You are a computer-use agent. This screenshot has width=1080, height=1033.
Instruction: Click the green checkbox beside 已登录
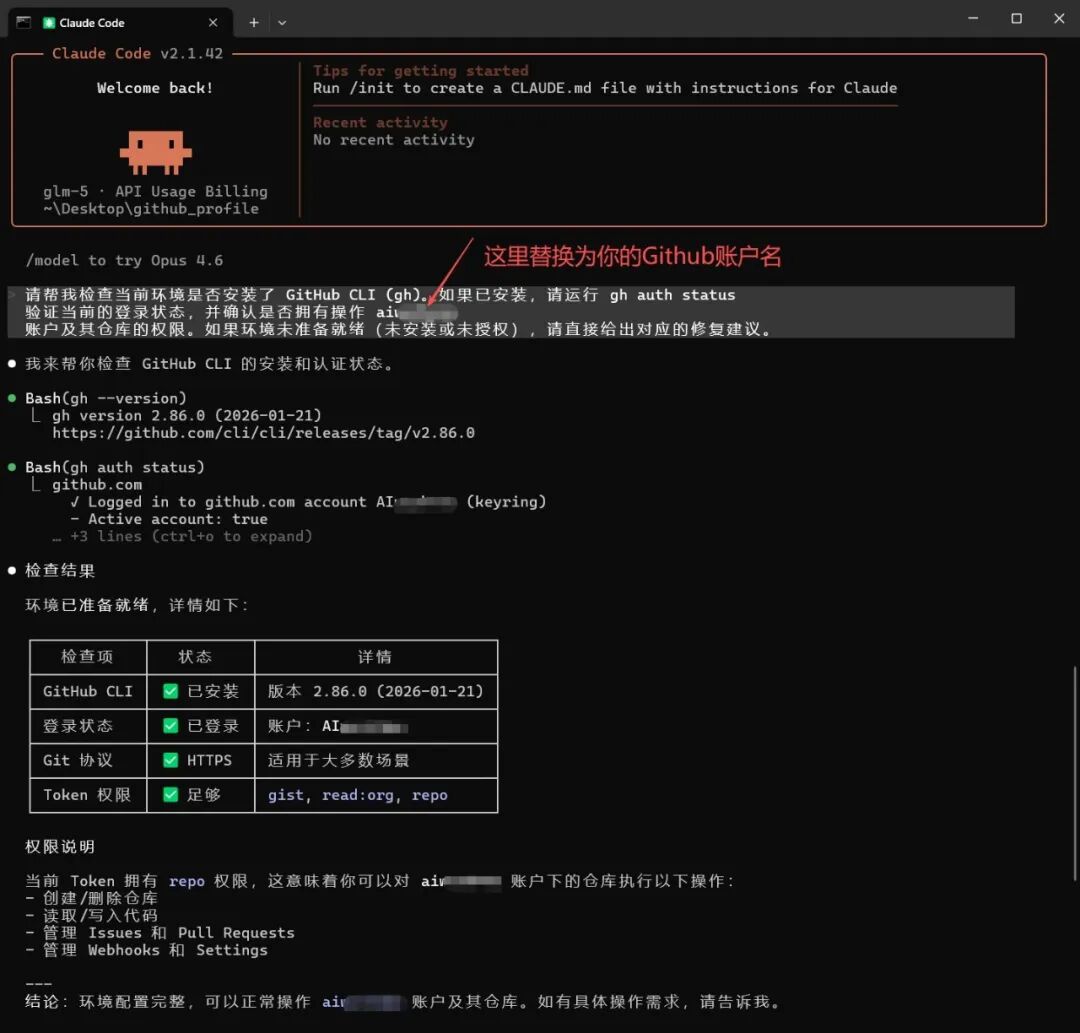[x=171, y=726]
